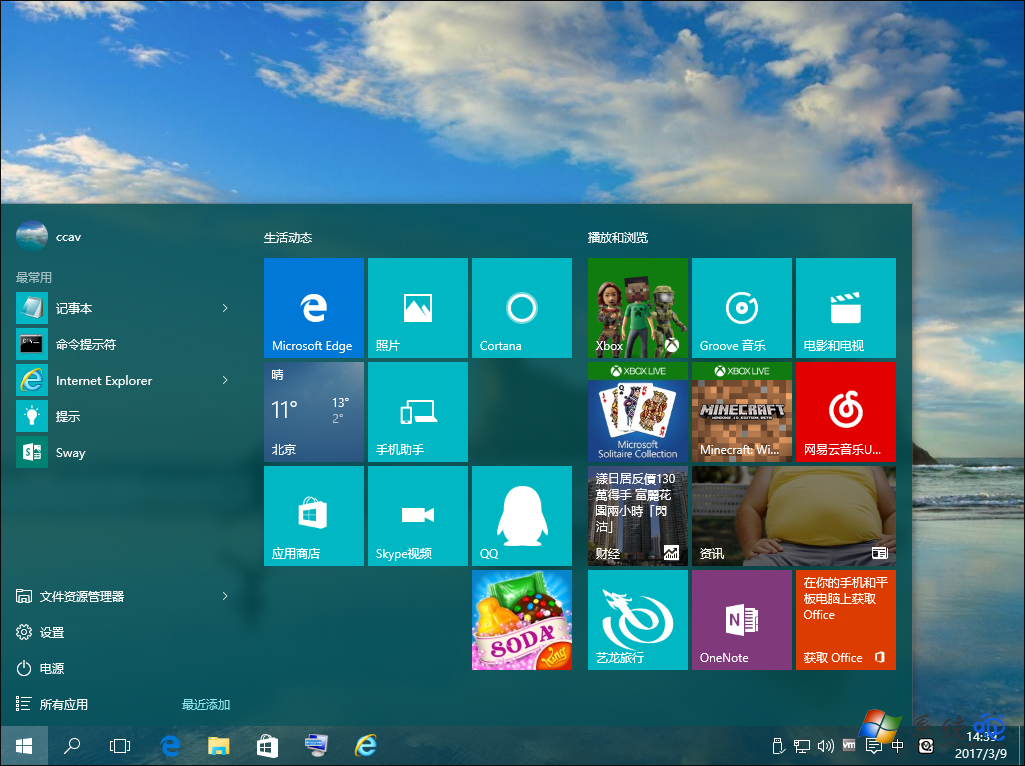Launch the Cortana tile
1025x766 pixels.
522,308
